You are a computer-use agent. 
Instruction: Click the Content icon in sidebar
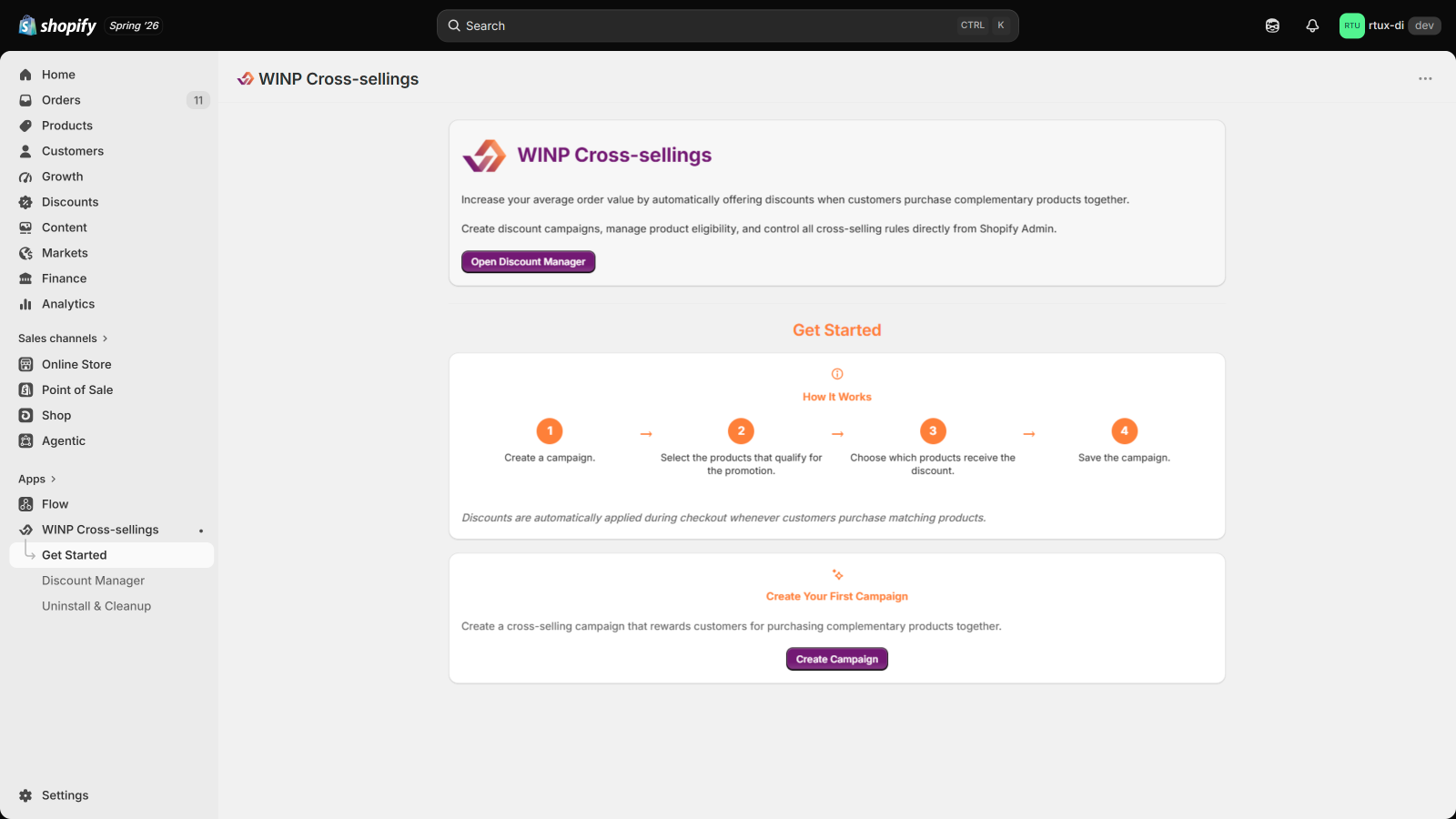point(25,227)
